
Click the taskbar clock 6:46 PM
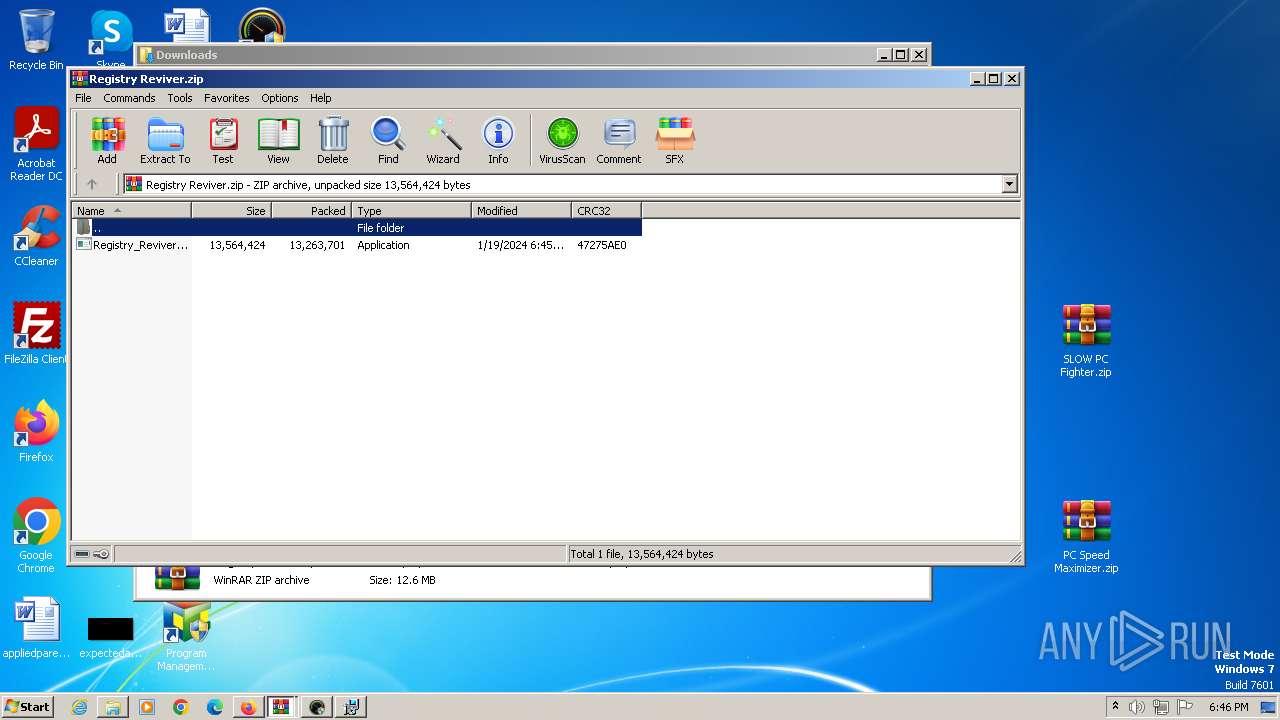1228,707
